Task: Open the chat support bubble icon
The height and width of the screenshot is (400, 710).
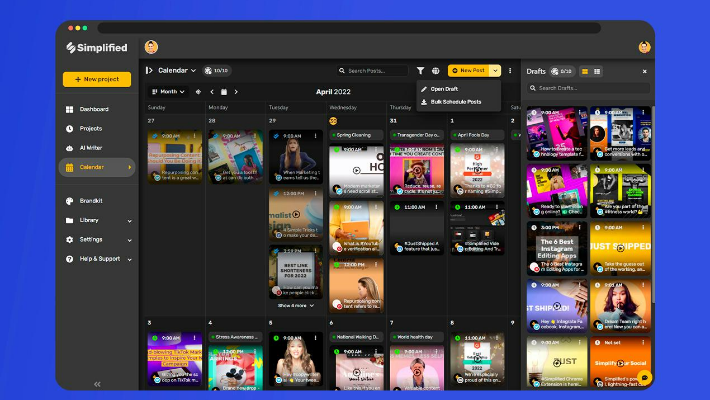Action: pos(644,377)
